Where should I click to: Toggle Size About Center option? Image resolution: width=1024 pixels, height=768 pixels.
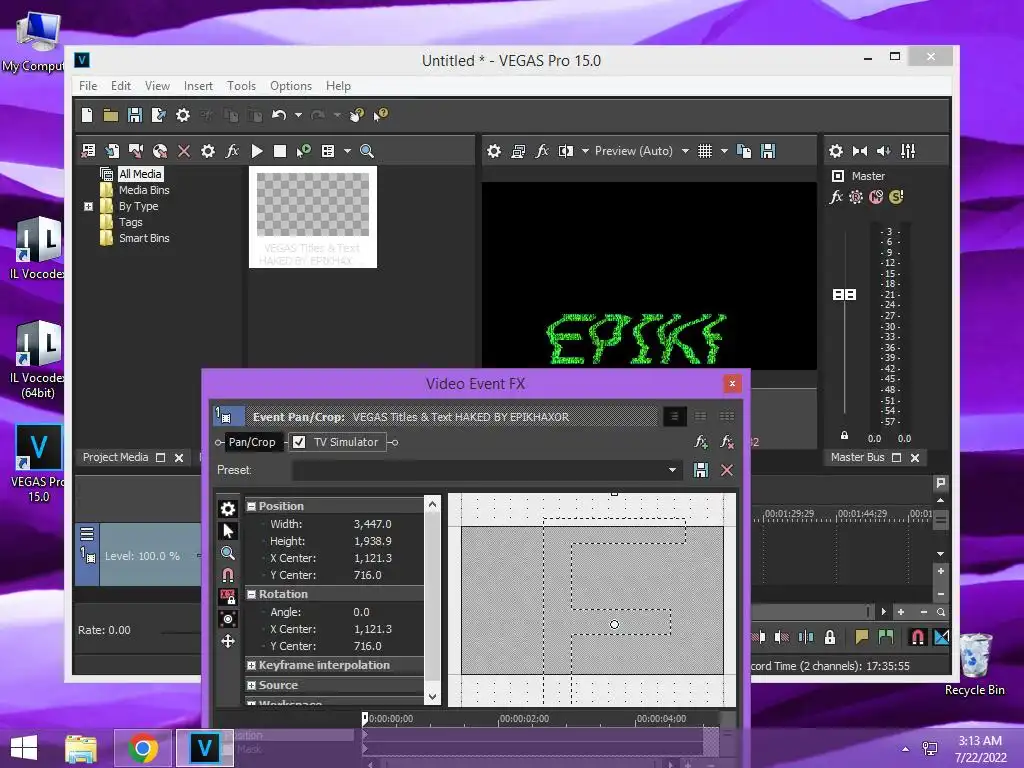[x=228, y=619]
